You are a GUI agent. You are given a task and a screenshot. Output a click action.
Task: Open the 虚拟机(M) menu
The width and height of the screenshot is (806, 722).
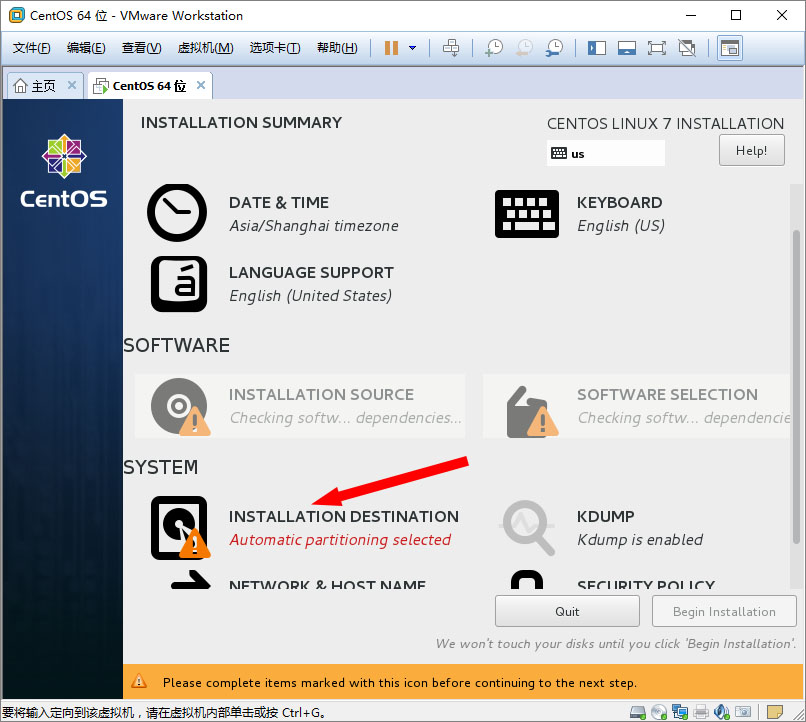[x=205, y=48]
